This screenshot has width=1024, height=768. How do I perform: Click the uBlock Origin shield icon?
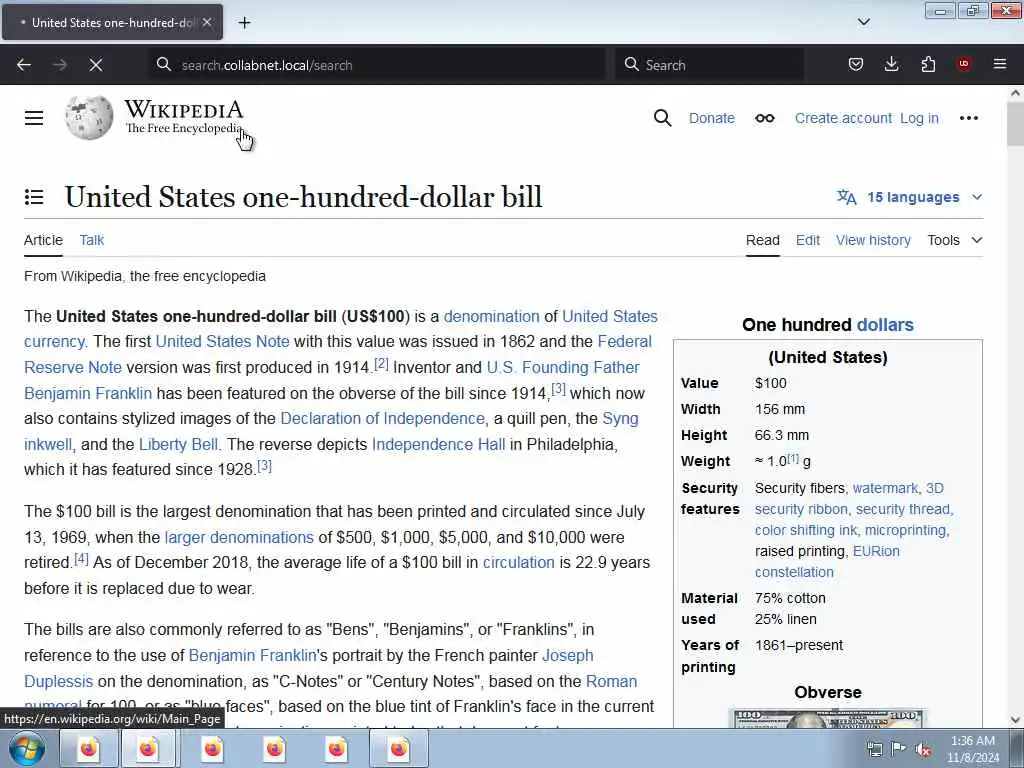[x=964, y=64]
